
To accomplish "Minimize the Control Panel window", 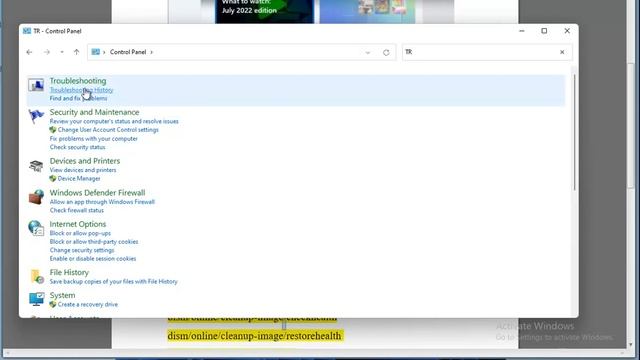I will pos(522,31).
